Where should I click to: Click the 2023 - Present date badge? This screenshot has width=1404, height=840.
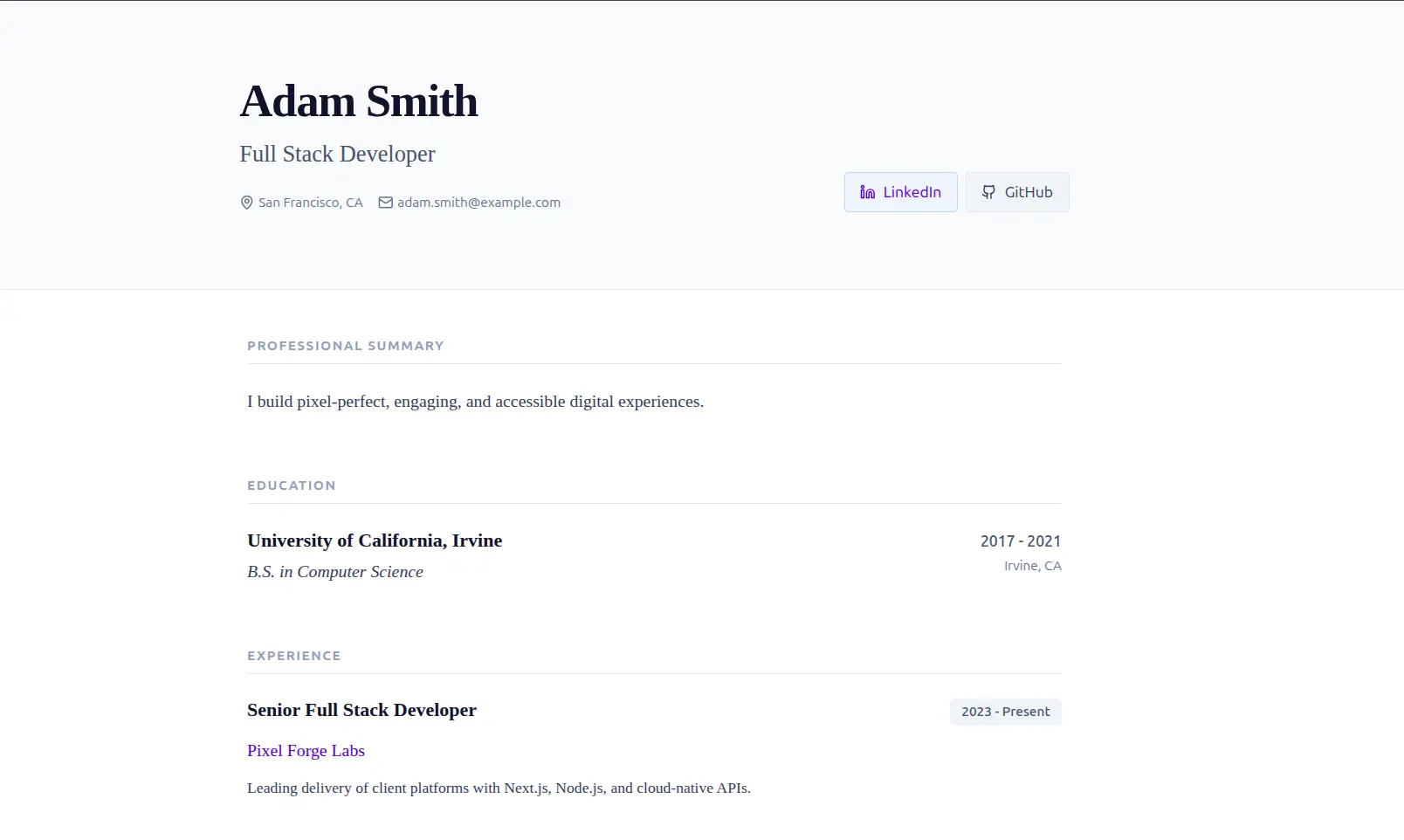click(1005, 712)
